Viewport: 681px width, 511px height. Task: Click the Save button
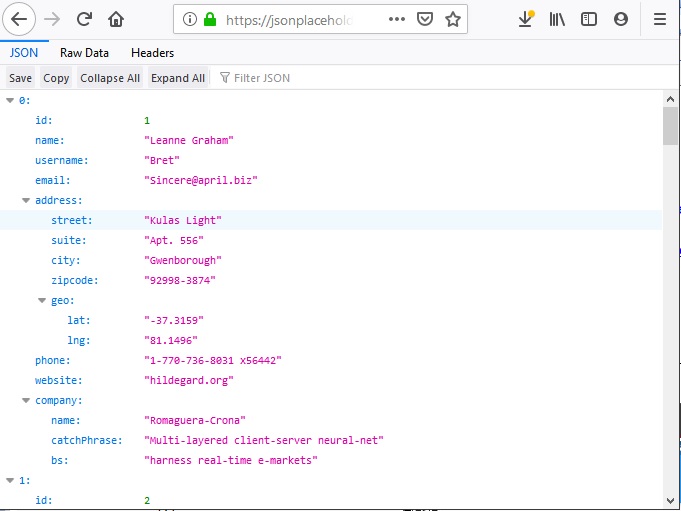click(20, 78)
